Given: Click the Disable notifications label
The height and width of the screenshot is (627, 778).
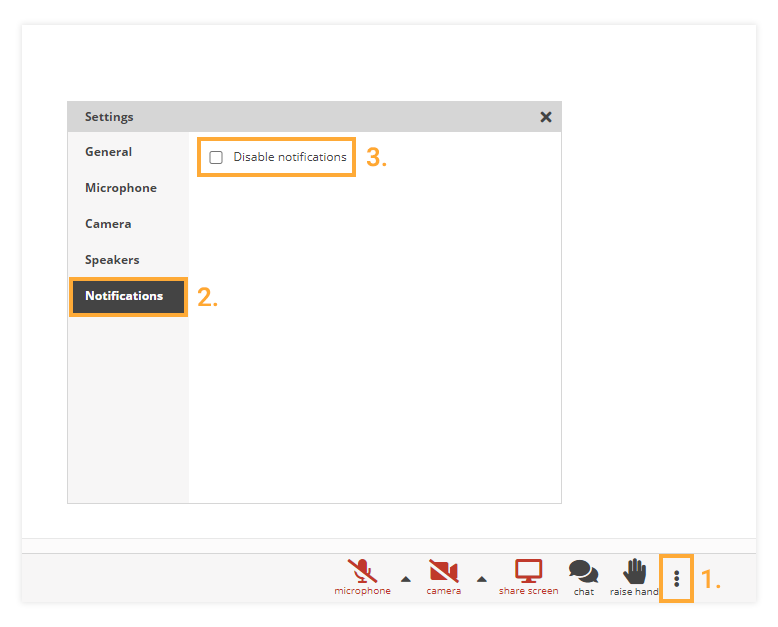Looking at the screenshot, I should (x=290, y=157).
